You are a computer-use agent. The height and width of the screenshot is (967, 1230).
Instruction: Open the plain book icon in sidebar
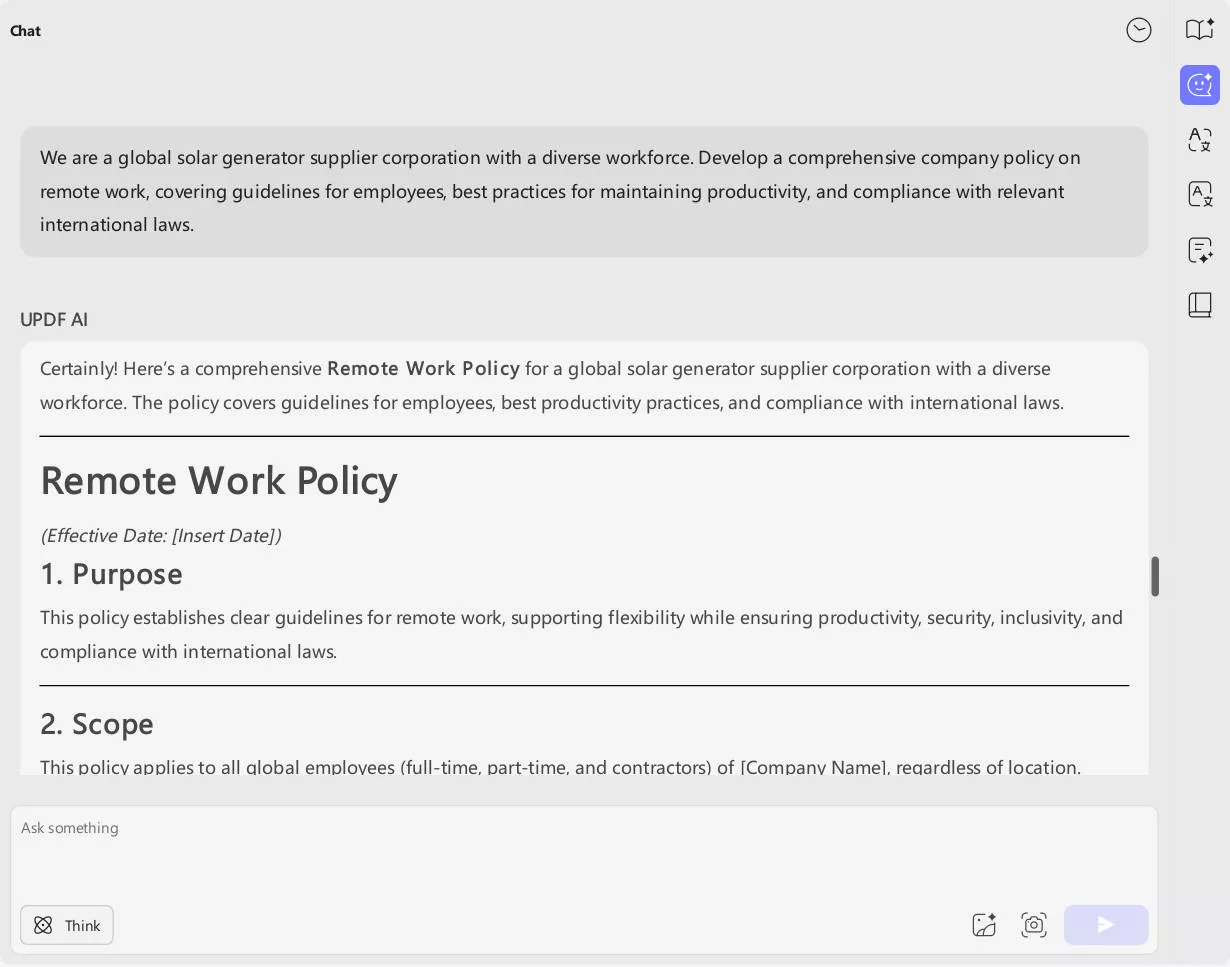[x=1199, y=304]
